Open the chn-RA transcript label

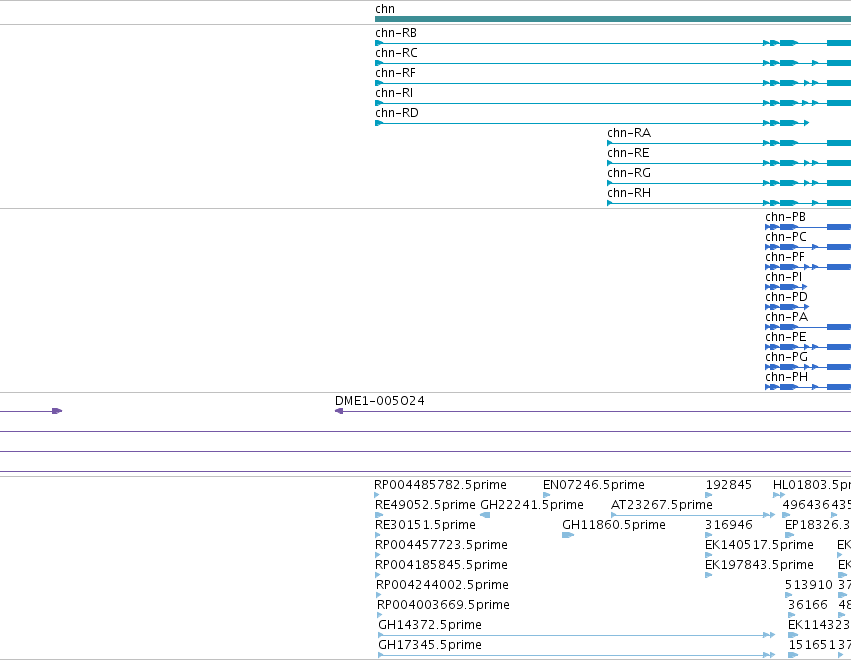click(629, 133)
